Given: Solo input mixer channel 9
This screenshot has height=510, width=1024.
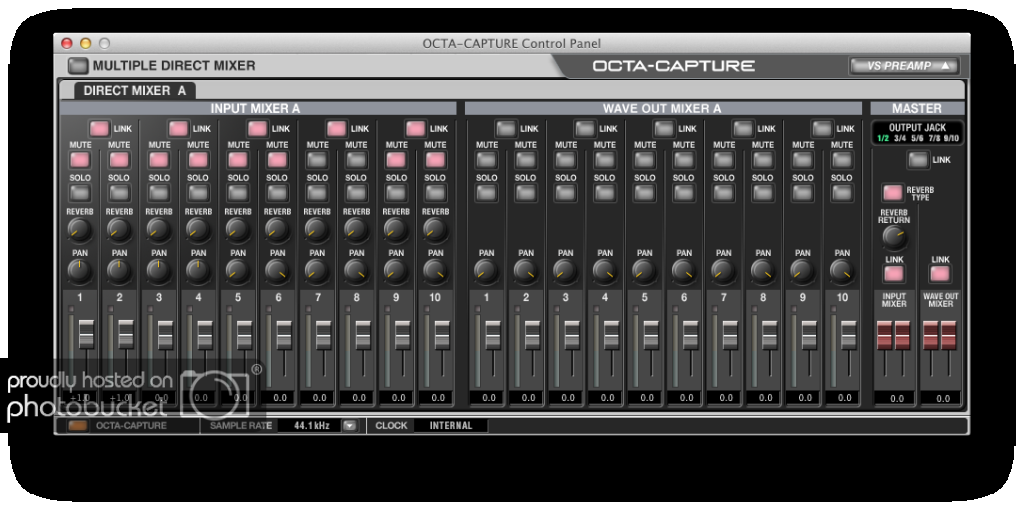Looking at the screenshot, I should (396, 193).
